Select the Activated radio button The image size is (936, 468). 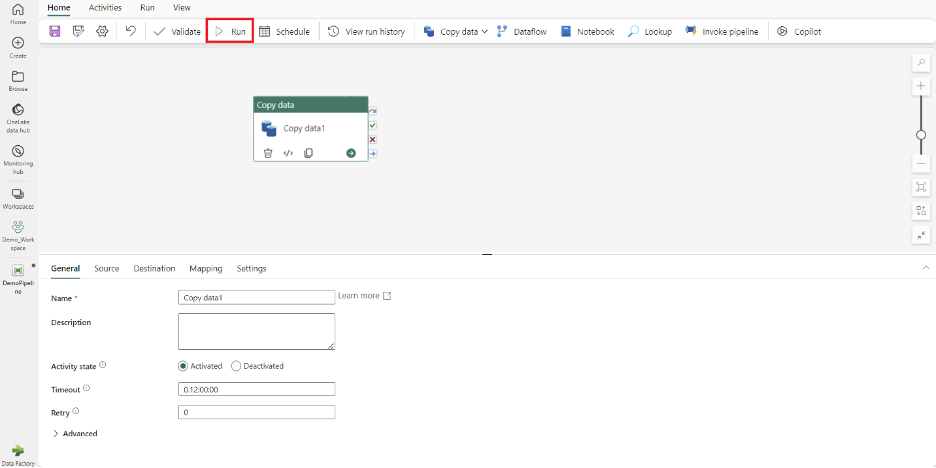coord(183,366)
